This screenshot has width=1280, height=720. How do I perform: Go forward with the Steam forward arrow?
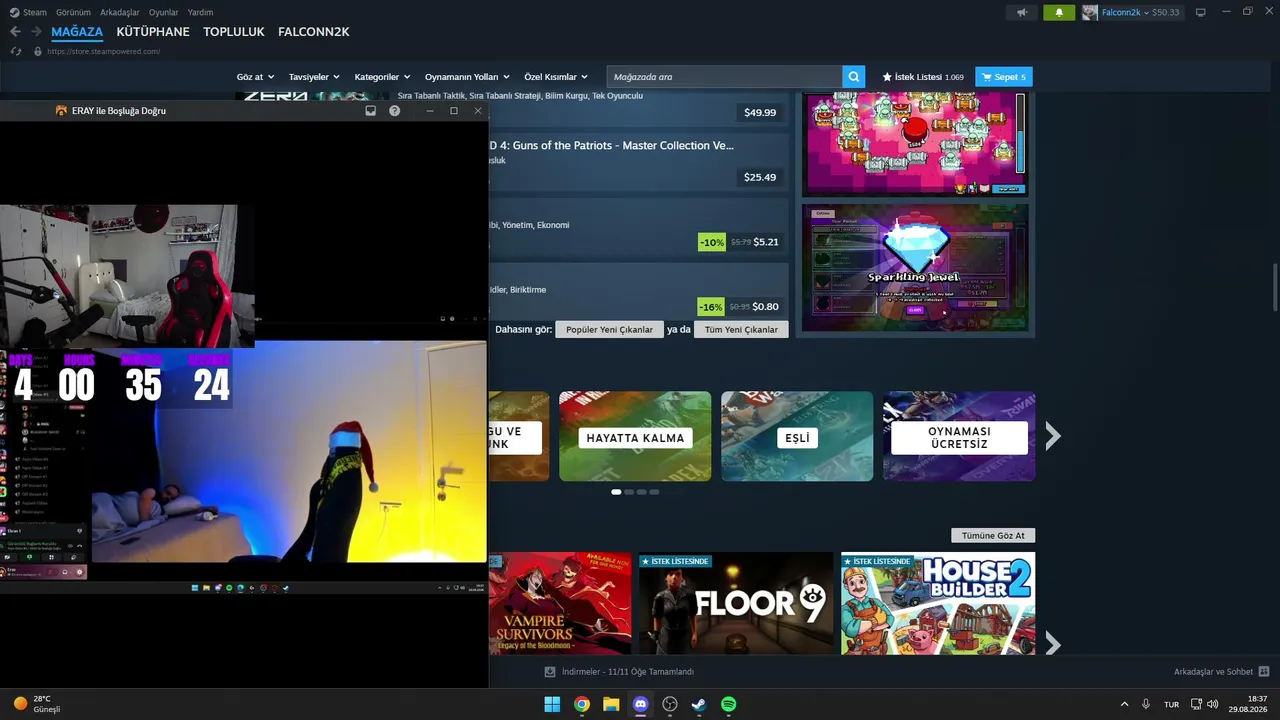(x=36, y=32)
